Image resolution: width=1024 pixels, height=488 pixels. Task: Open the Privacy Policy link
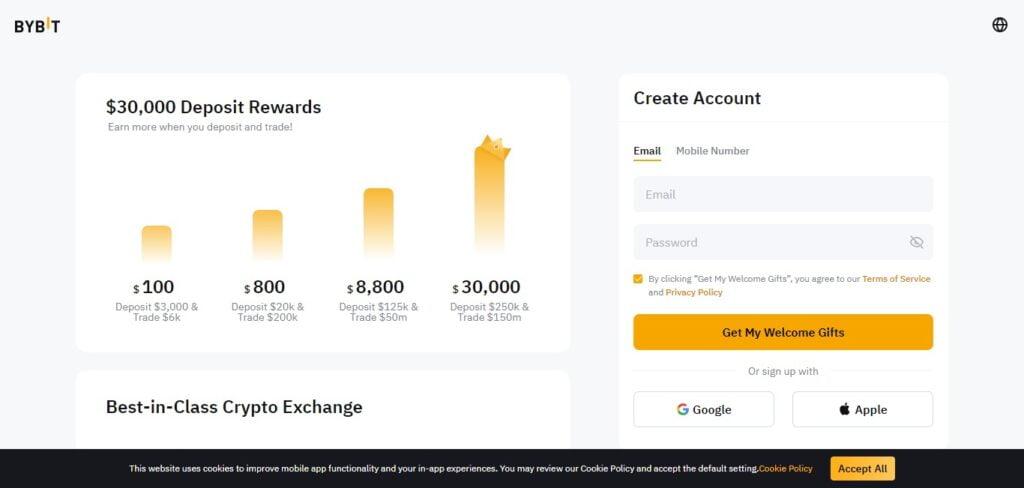coord(694,293)
